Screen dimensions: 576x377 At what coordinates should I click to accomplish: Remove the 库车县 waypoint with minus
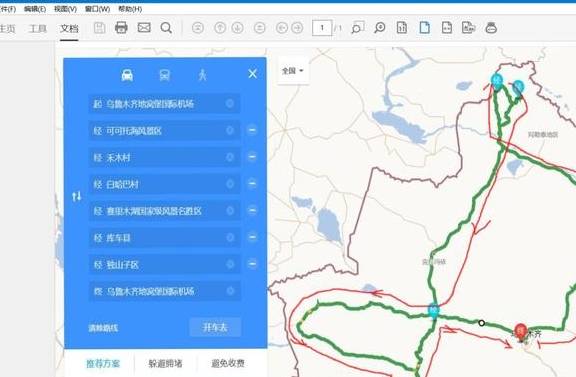pyautogui.click(x=252, y=237)
